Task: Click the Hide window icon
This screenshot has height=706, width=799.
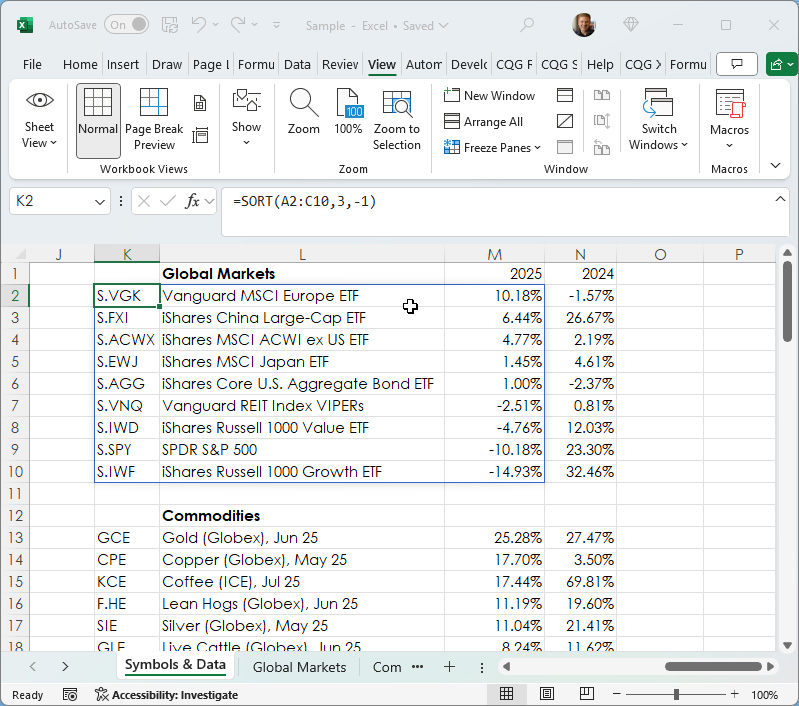Action: [x=565, y=121]
